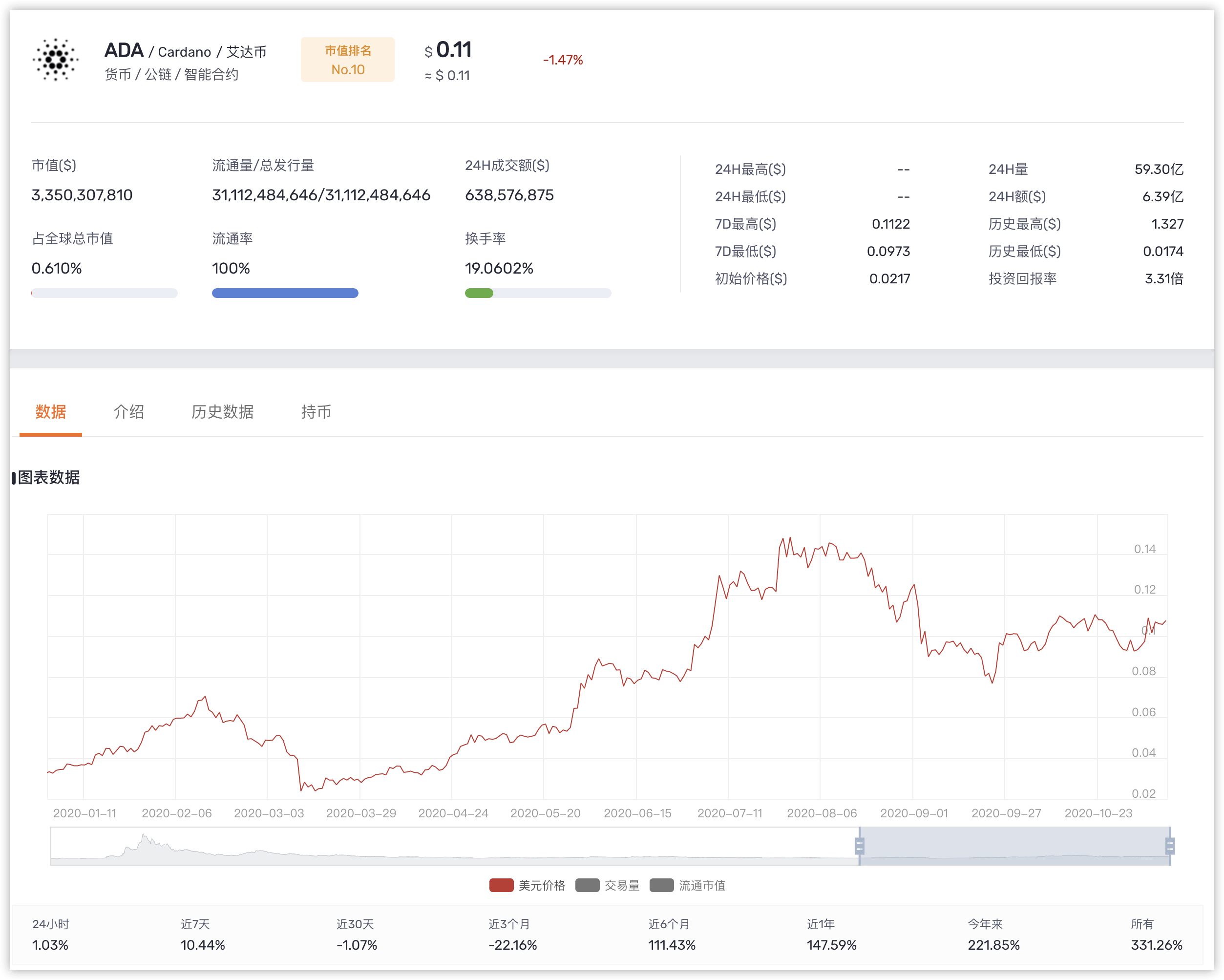Viewport: 1224px width, 980px height.
Task: Click the 公链 category link
Action: [158, 74]
